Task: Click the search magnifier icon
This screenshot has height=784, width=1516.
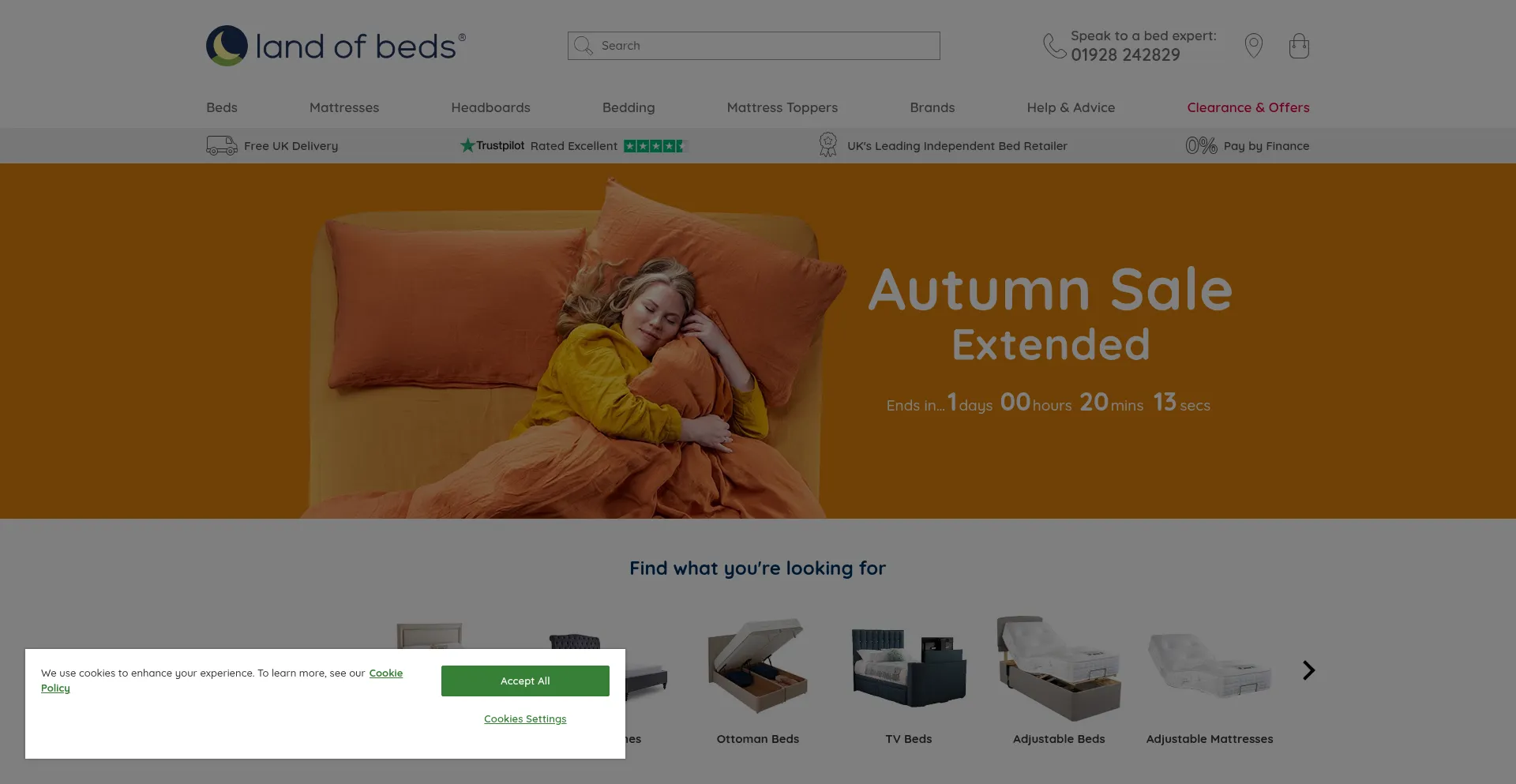Action: point(583,46)
